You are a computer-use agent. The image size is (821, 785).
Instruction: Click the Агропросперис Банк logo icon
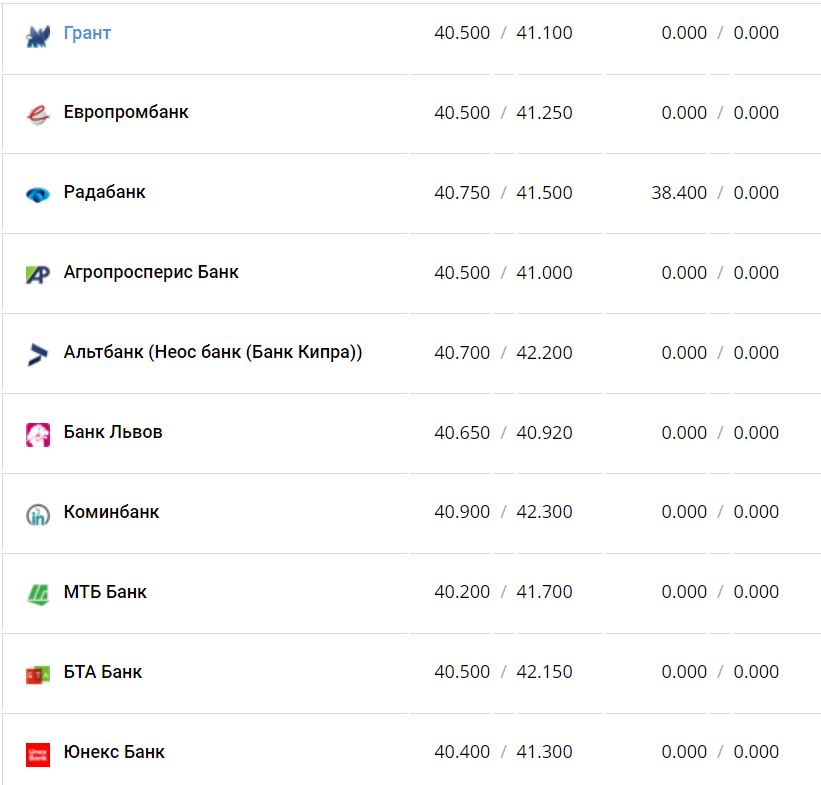pos(38,274)
